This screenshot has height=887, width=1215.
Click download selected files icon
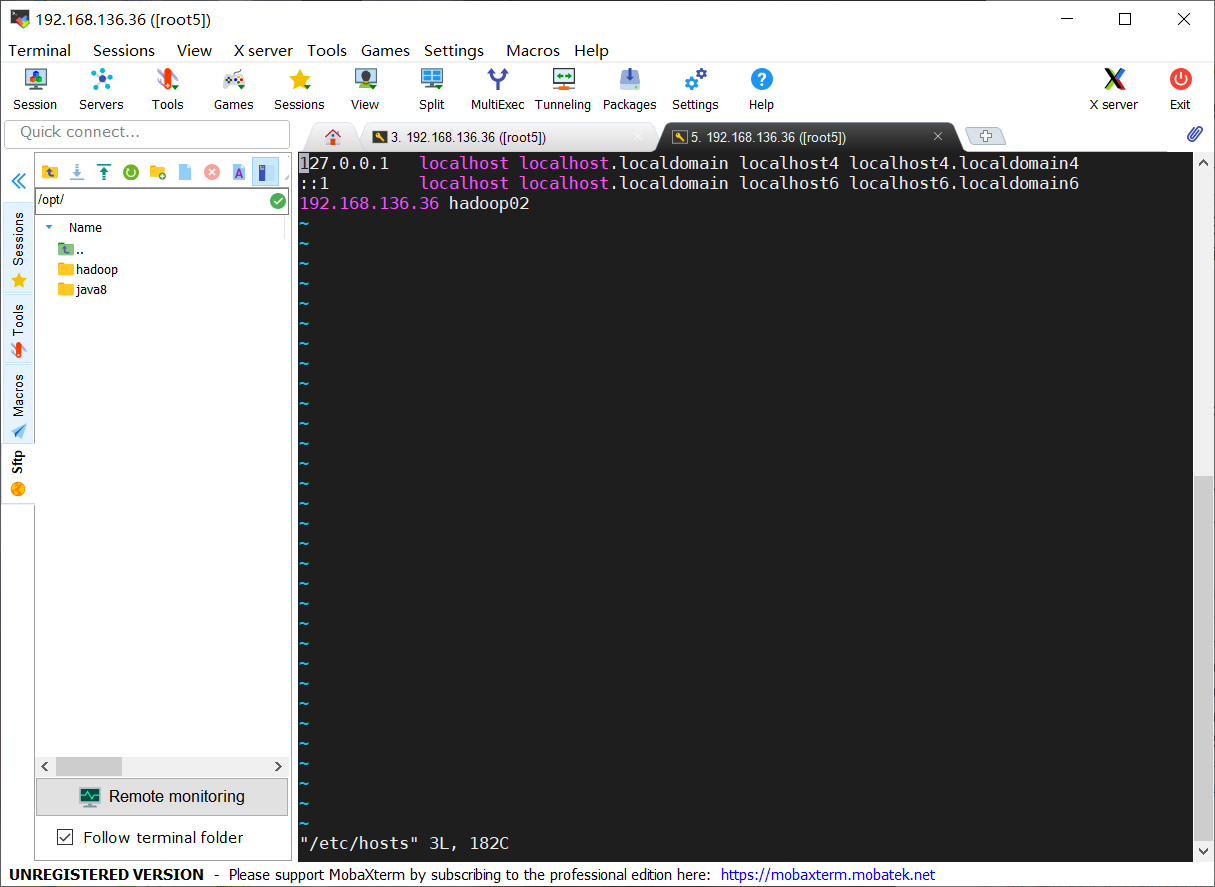[77, 172]
